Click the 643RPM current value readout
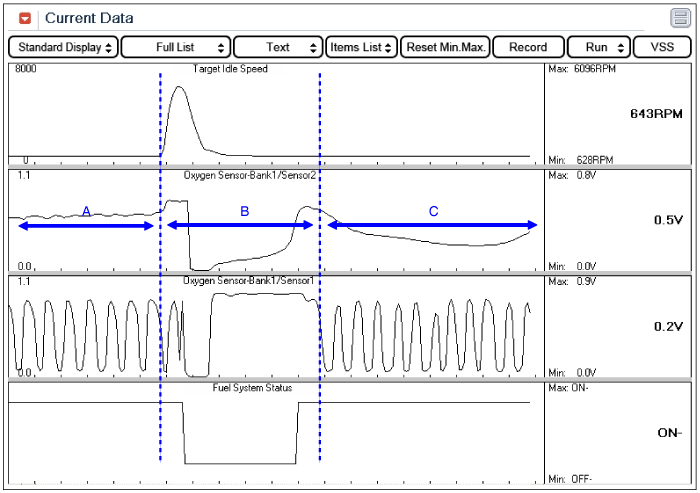 click(x=656, y=114)
